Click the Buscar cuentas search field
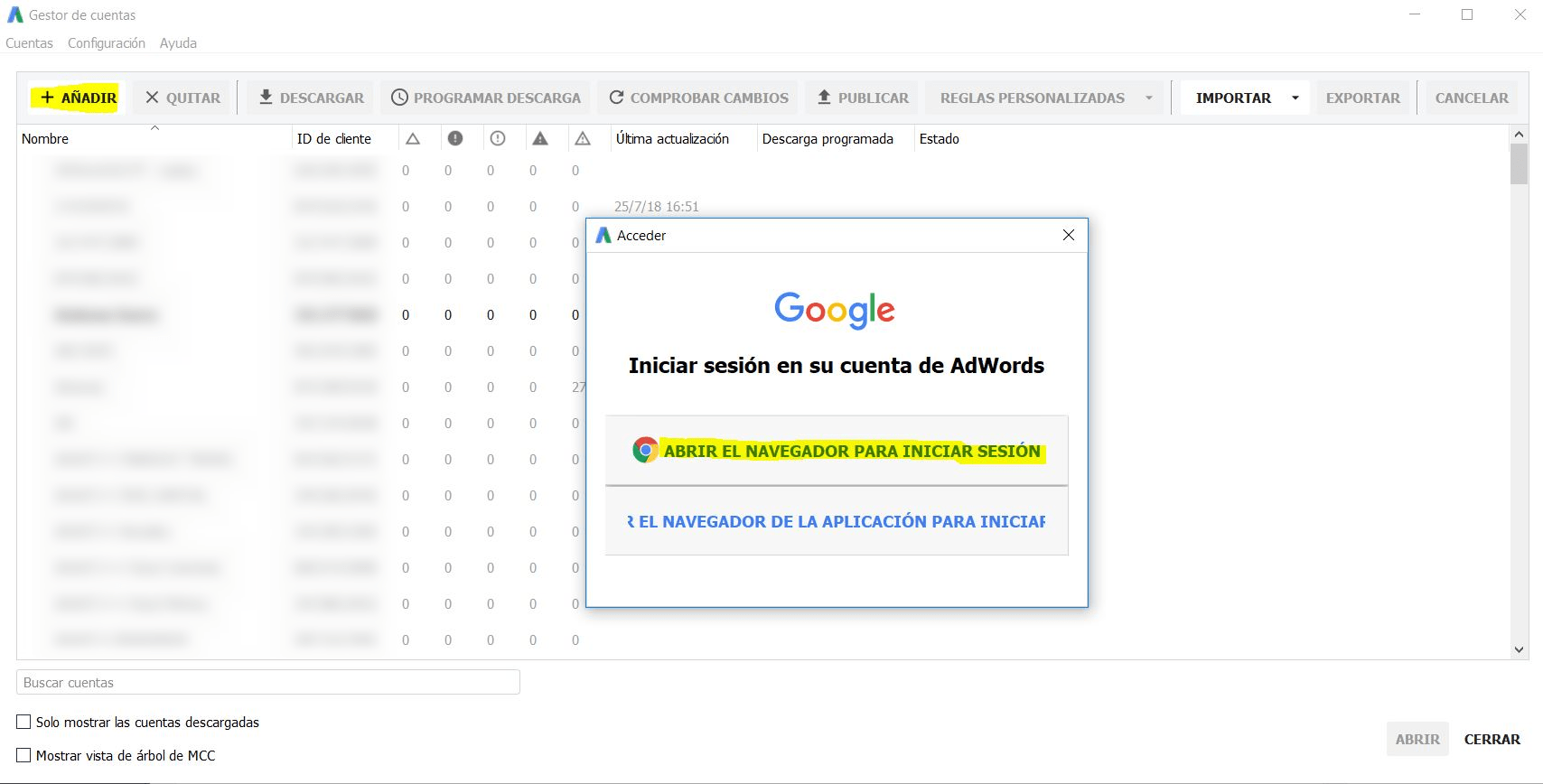The height and width of the screenshot is (784, 1543). click(x=268, y=683)
